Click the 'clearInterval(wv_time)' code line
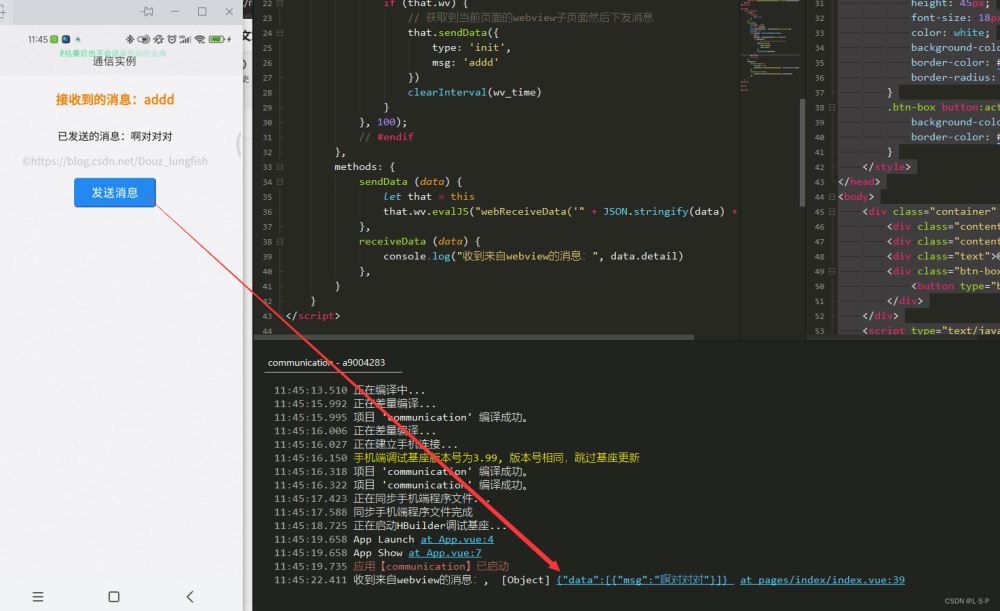The image size is (1000, 611). [474, 92]
